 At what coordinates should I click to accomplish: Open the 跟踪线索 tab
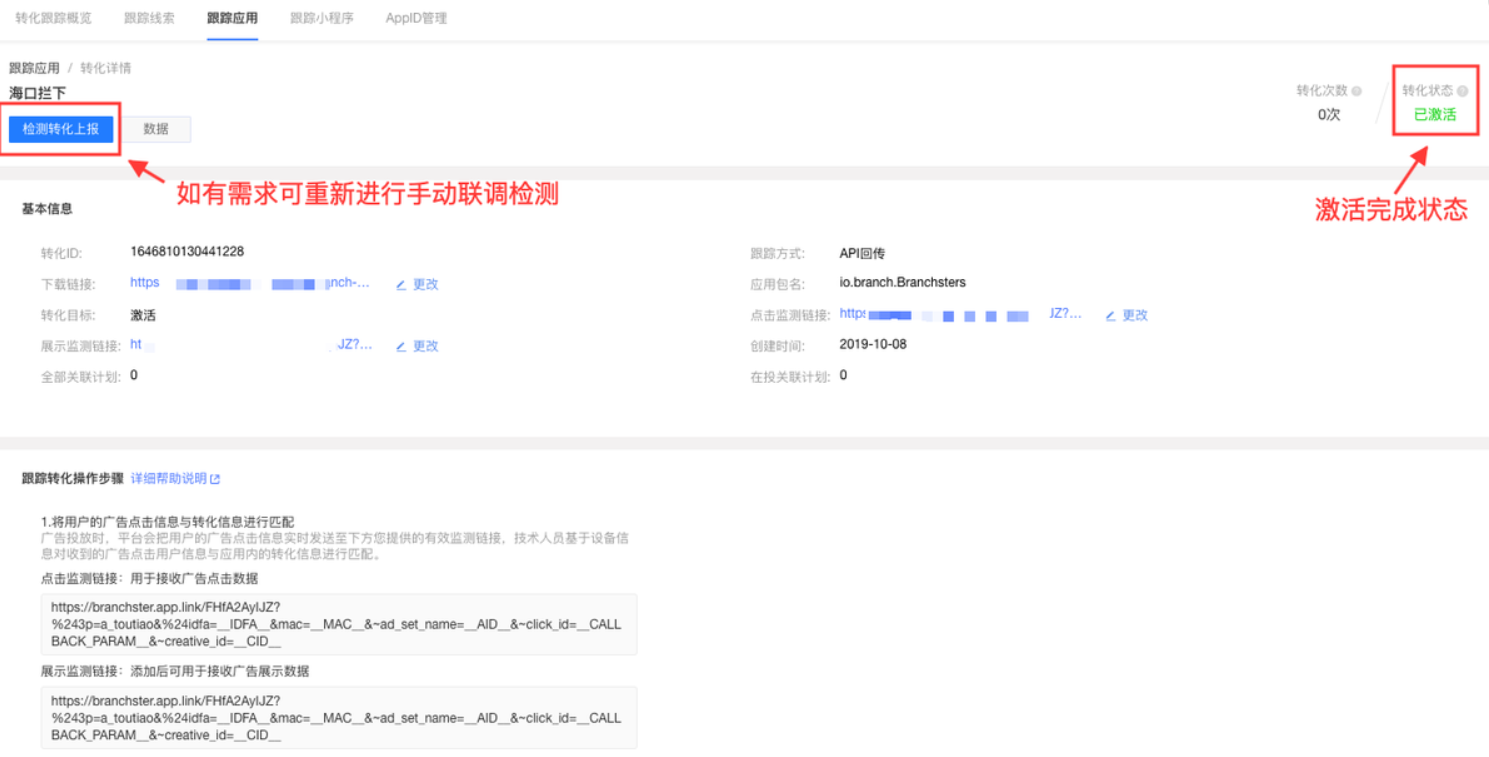[x=149, y=18]
